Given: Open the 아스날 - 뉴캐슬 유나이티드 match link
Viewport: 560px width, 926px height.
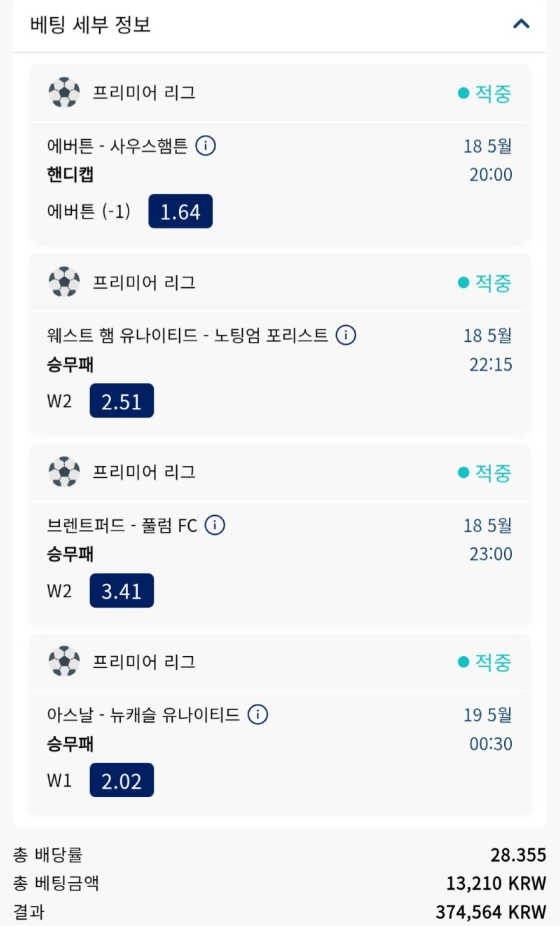Looking at the screenshot, I should click(143, 715).
